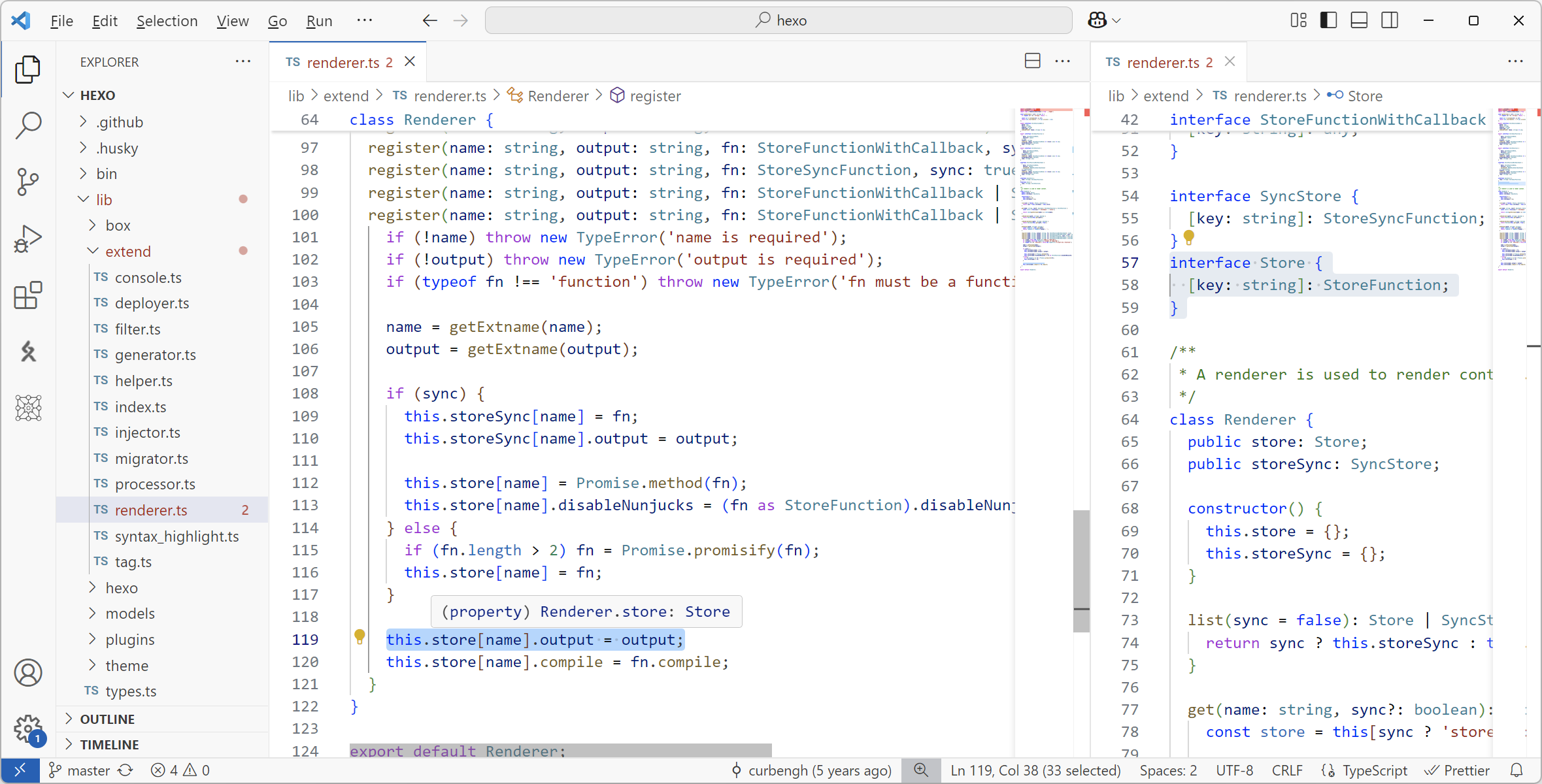
Task: Click the notifications bell in status bar
Action: [x=1517, y=770]
